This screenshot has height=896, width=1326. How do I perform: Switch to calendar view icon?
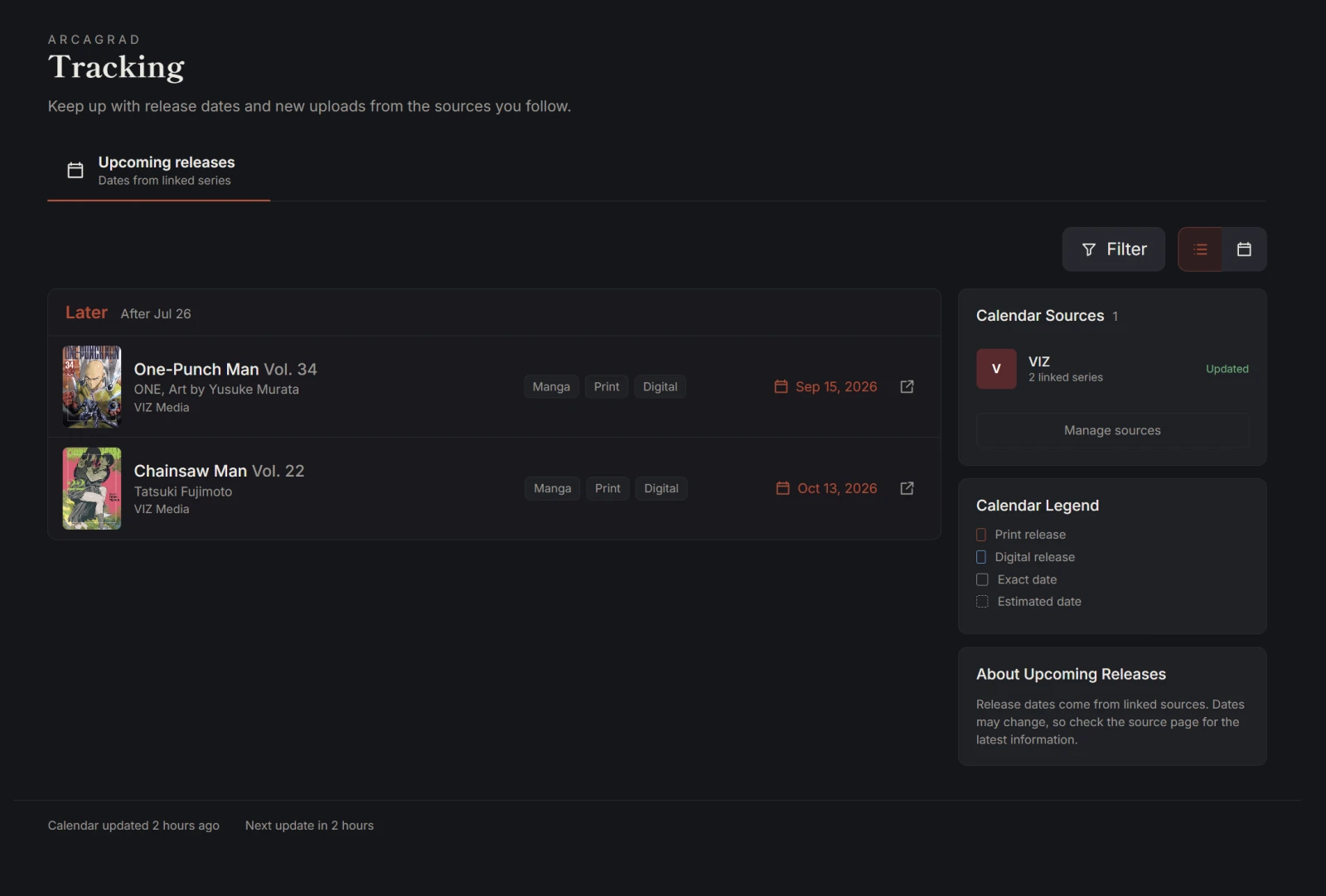tap(1244, 249)
